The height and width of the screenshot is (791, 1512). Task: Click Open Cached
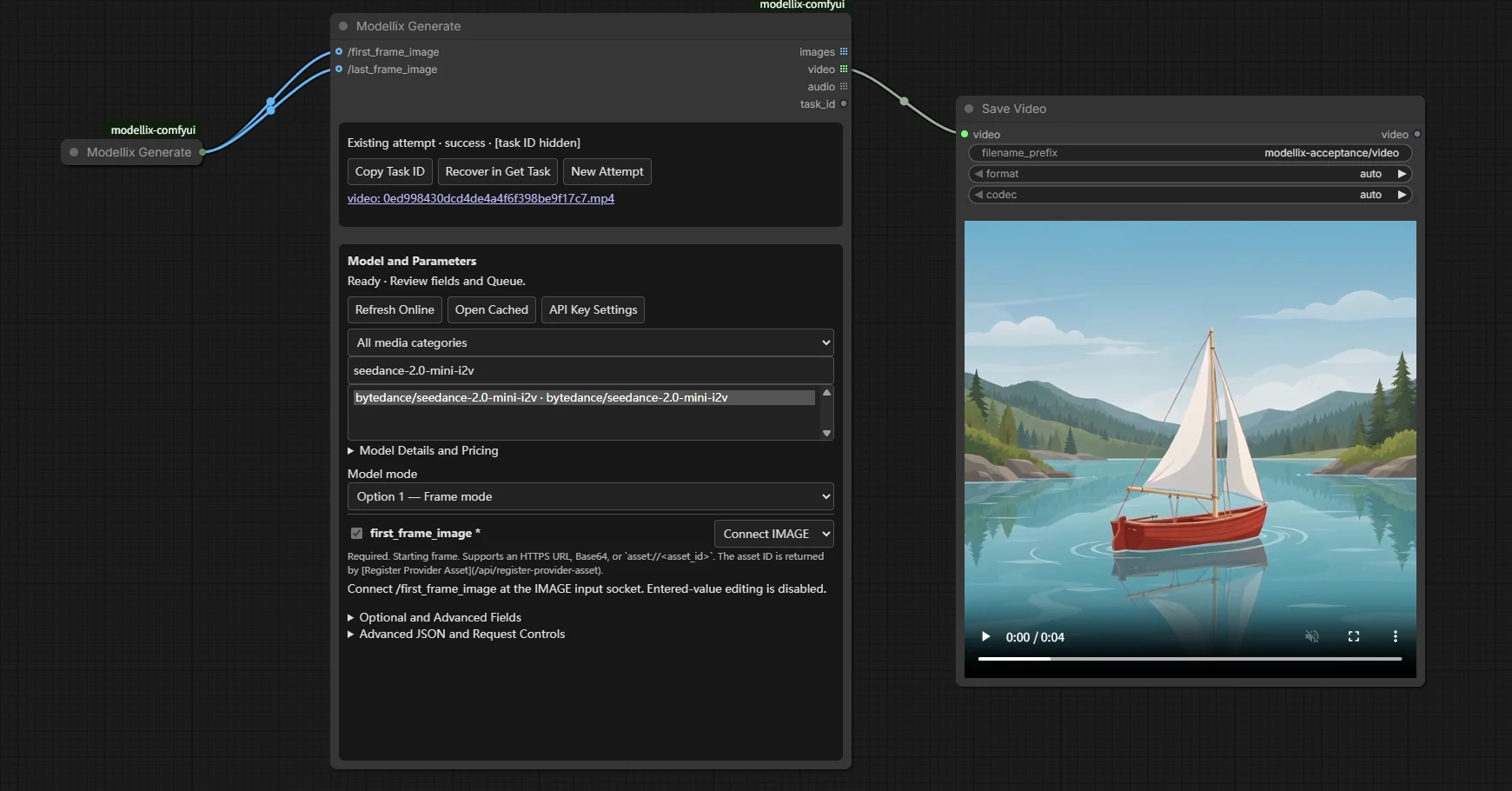[x=492, y=309]
